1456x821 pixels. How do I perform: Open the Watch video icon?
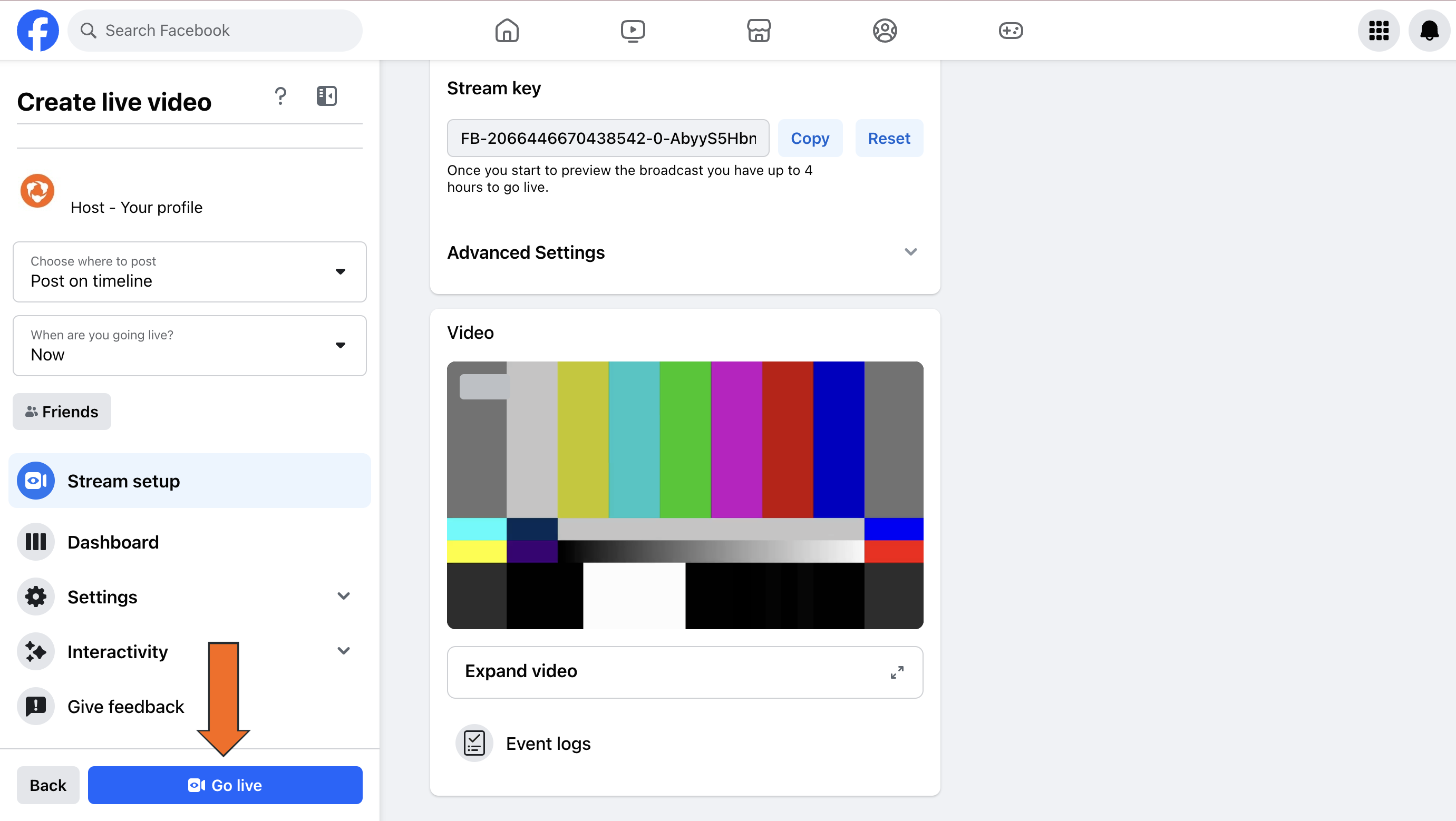pos(633,31)
